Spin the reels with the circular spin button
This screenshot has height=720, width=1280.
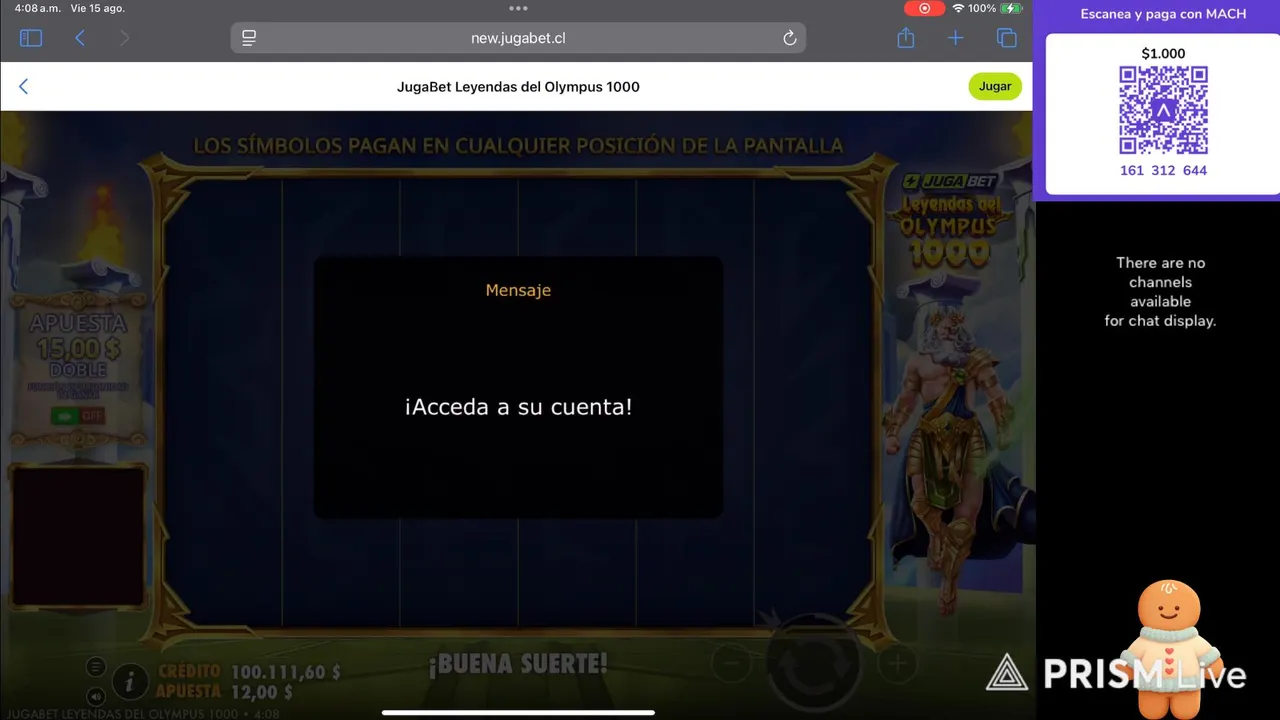click(x=813, y=664)
